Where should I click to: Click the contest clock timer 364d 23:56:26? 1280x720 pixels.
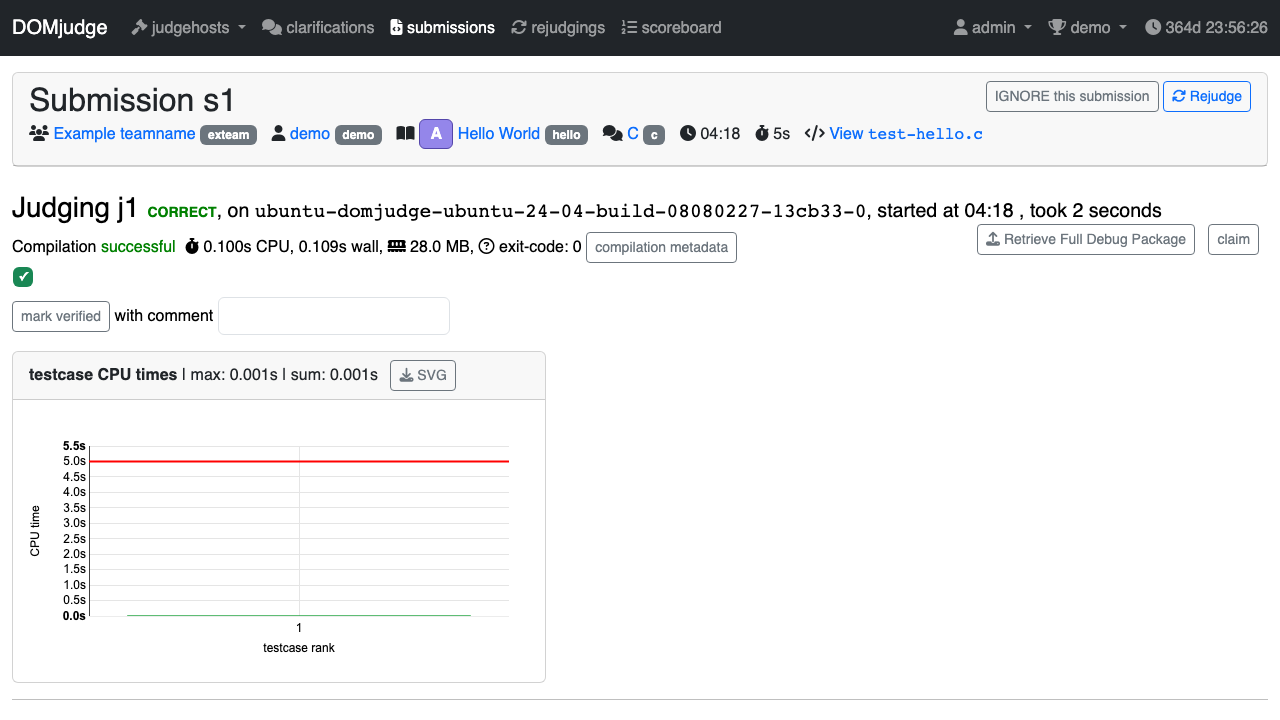(x=1206, y=27)
